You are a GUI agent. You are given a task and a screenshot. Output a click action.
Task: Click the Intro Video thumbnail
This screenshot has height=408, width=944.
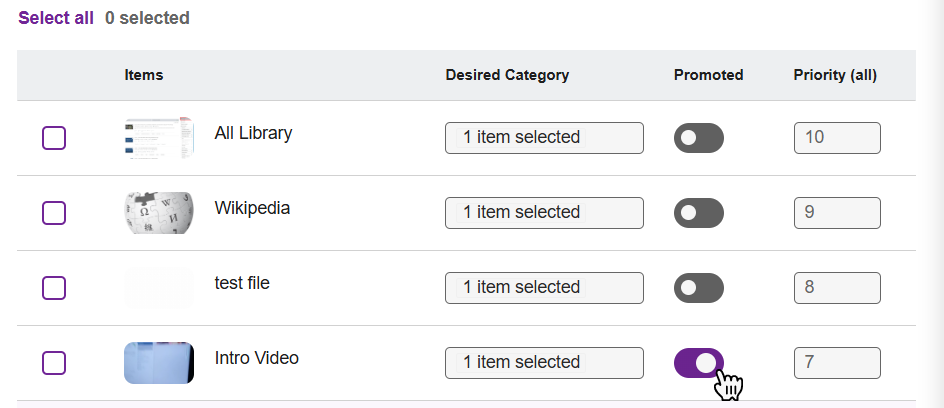coord(158,362)
